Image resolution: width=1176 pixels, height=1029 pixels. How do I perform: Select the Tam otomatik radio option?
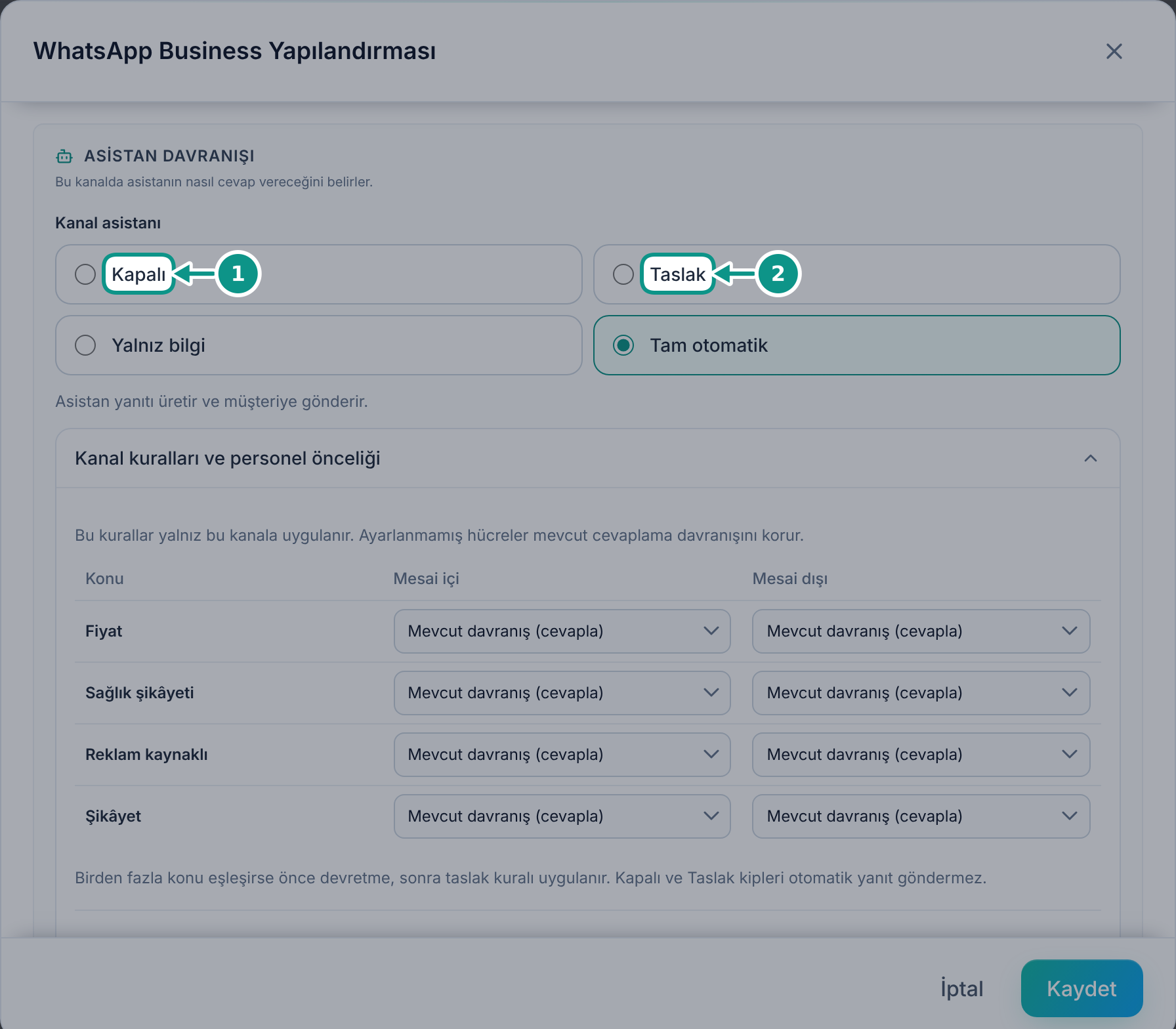[x=856, y=345]
